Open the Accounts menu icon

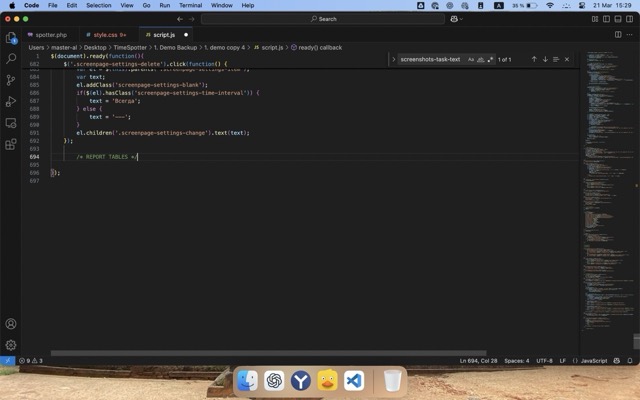pos(11,324)
